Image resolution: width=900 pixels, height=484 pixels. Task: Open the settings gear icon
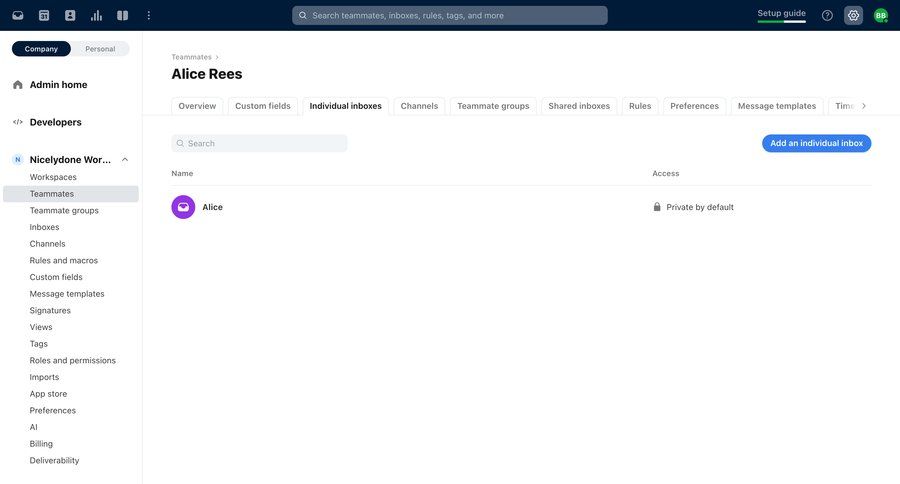[854, 16]
